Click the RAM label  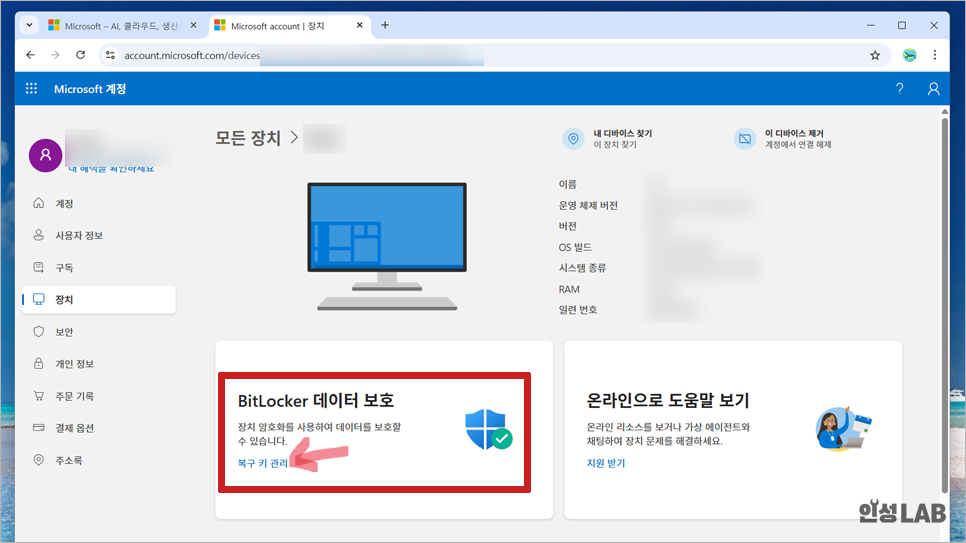(x=569, y=289)
